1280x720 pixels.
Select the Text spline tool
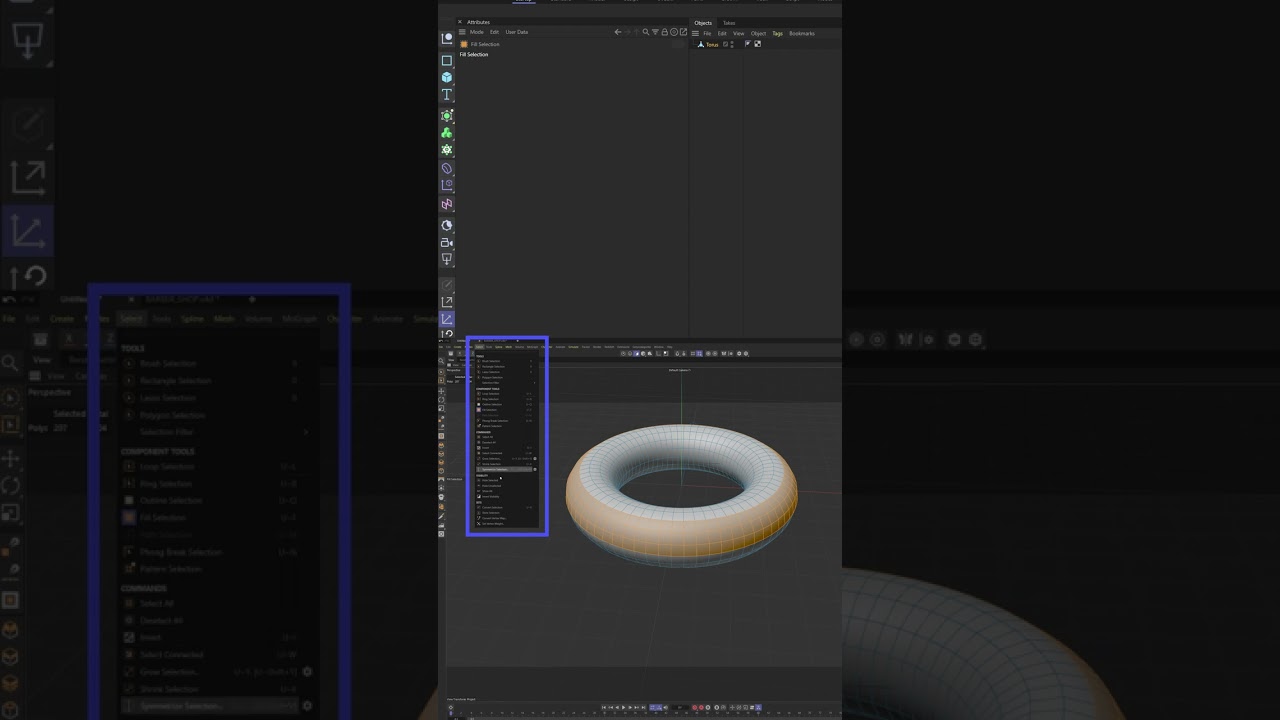point(447,95)
